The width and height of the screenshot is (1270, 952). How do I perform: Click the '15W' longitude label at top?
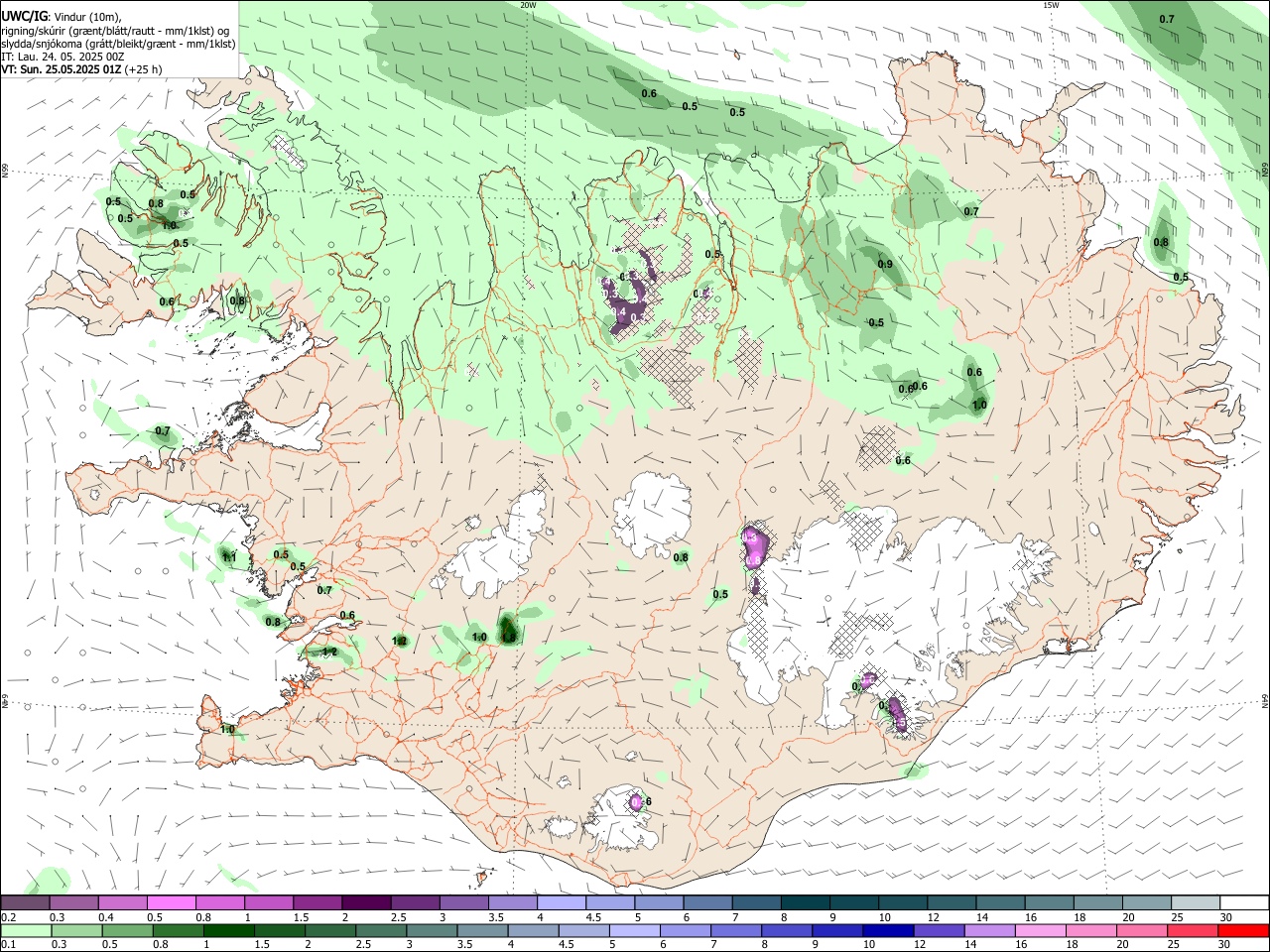point(1051,5)
